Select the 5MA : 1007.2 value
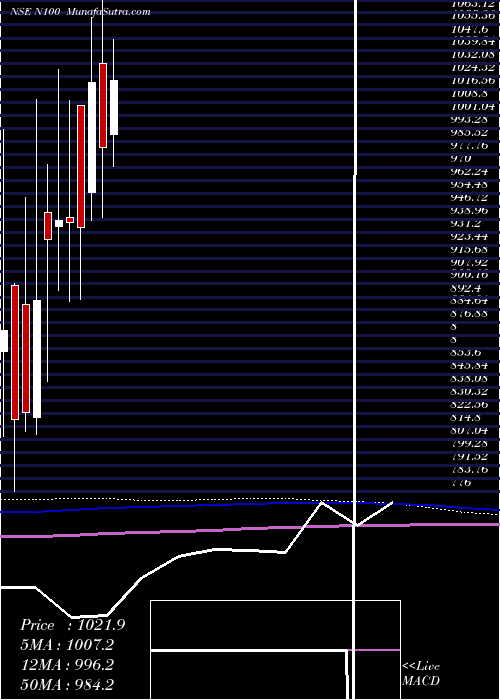 [x=67, y=645]
